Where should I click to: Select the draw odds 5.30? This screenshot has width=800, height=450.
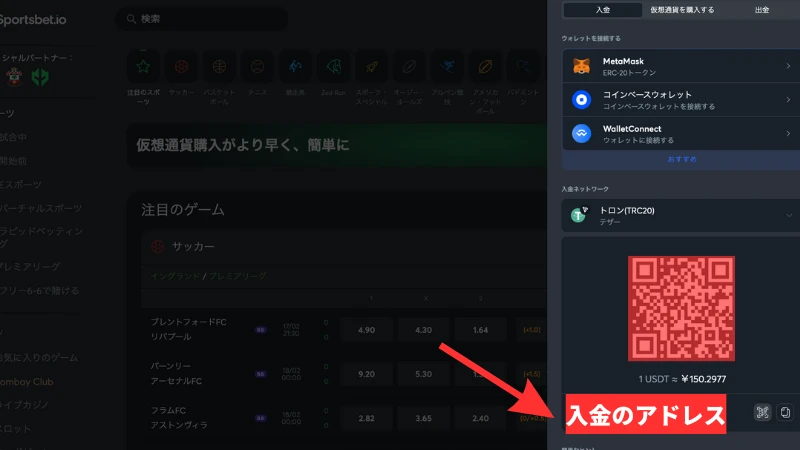pyautogui.click(x=423, y=374)
